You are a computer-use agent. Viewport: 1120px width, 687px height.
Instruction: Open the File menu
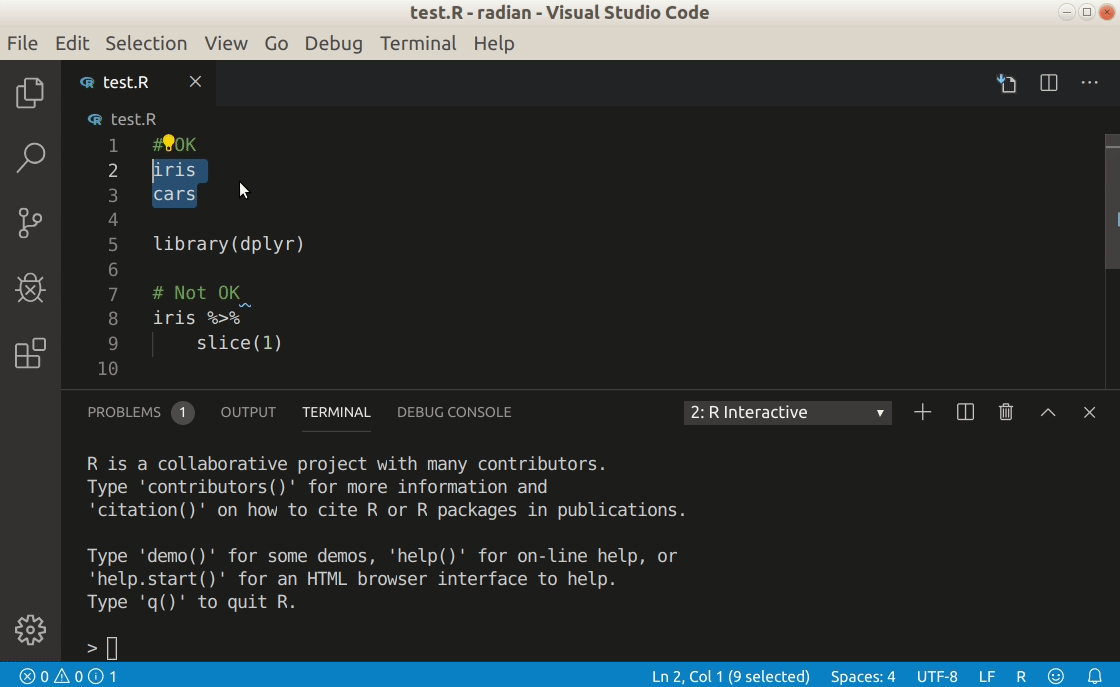click(x=22, y=44)
